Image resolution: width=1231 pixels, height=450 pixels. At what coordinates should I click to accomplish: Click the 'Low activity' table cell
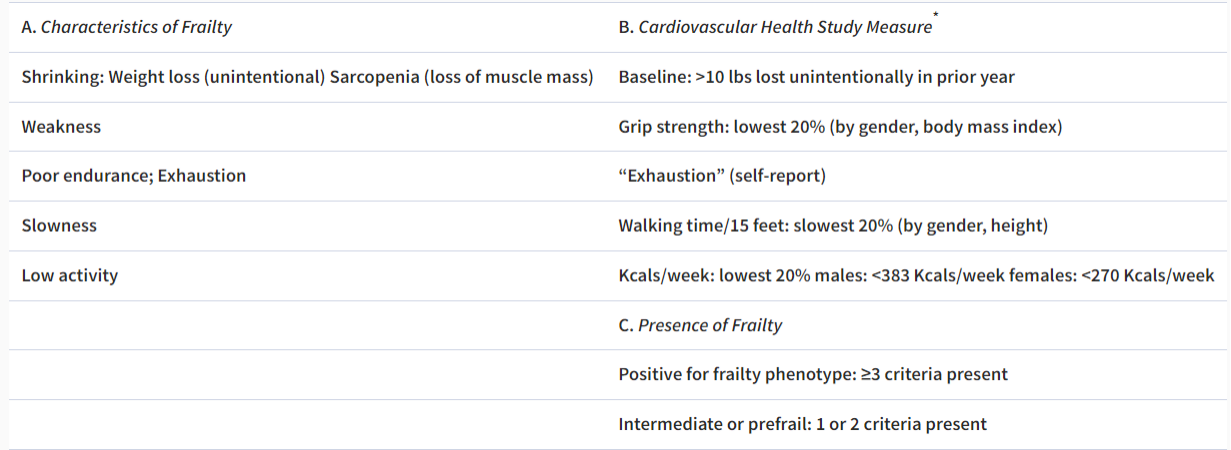point(69,275)
